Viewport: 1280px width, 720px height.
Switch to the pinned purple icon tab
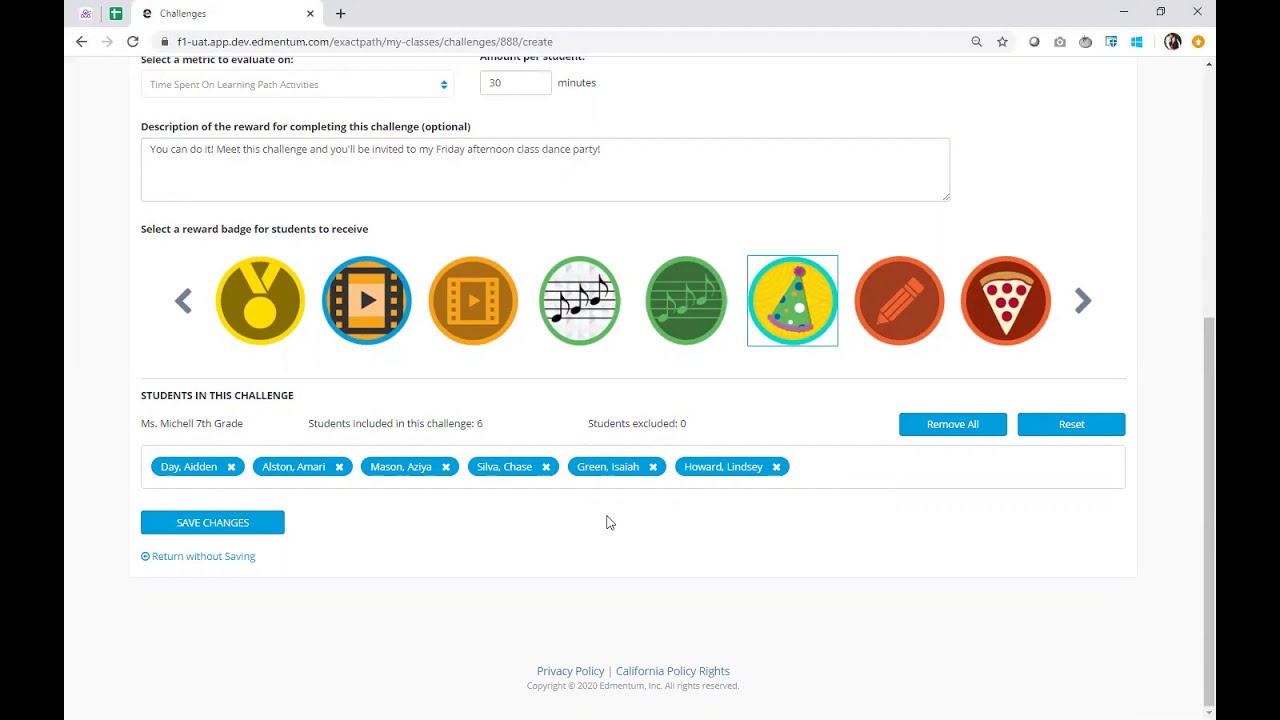coord(86,14)
